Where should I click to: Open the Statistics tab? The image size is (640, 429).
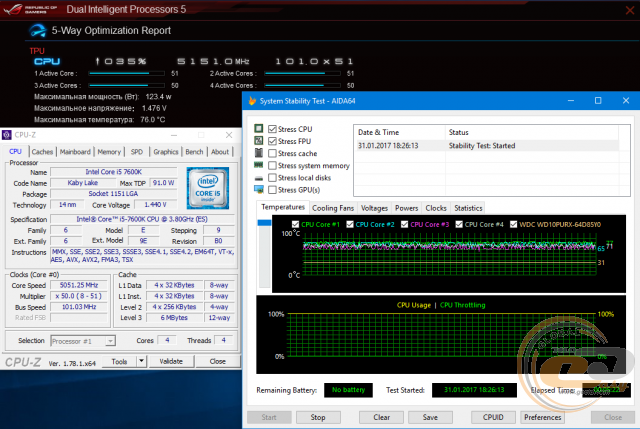[468, 208]
